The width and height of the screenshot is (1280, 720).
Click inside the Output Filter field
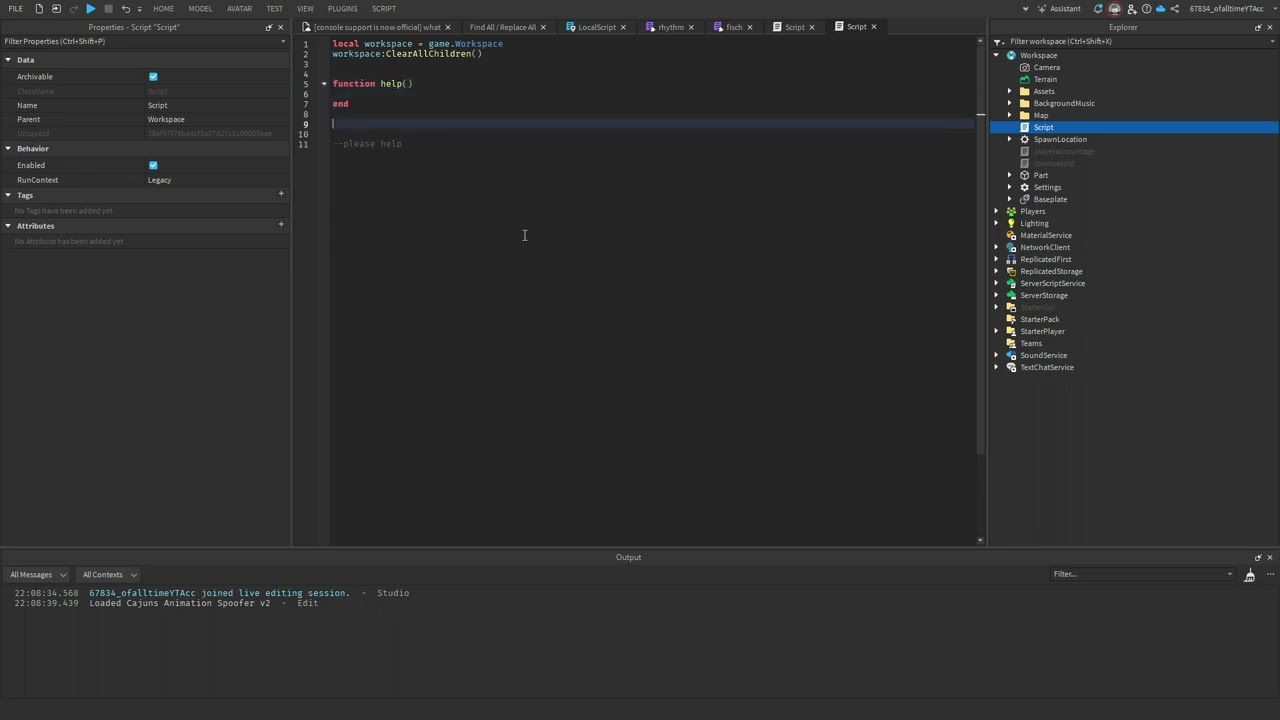[x=1140, y=574]
